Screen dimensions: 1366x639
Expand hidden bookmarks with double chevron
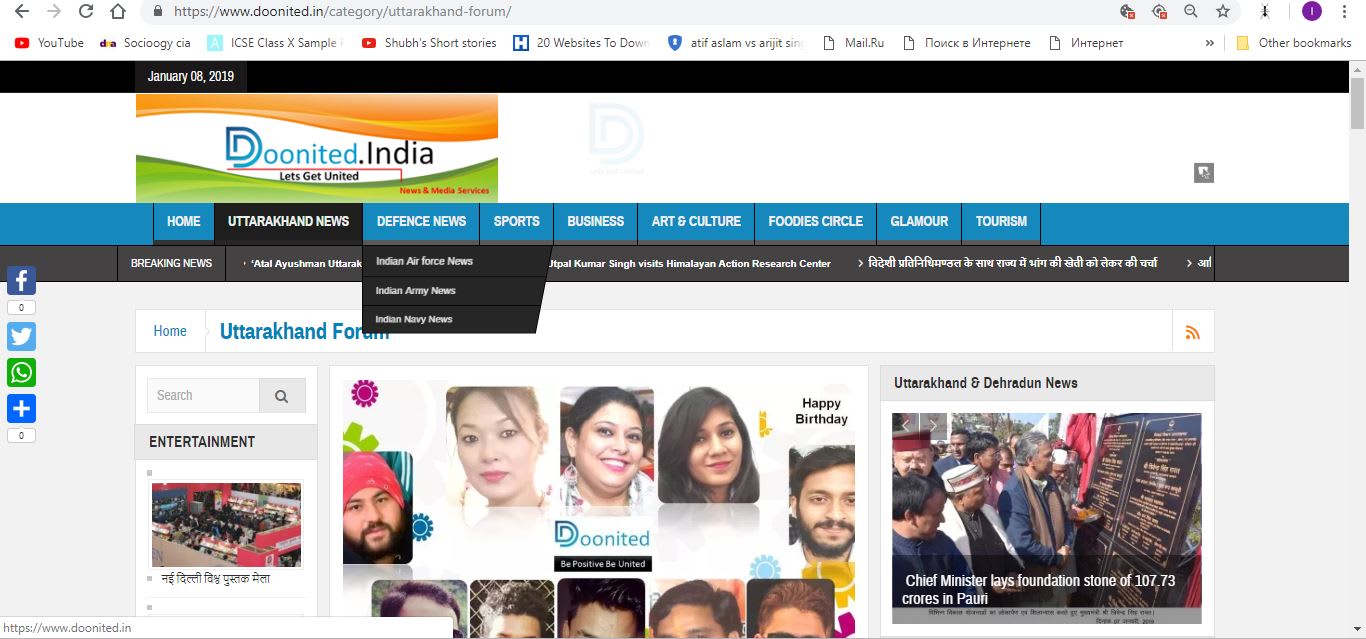(x=1210, y=43)
